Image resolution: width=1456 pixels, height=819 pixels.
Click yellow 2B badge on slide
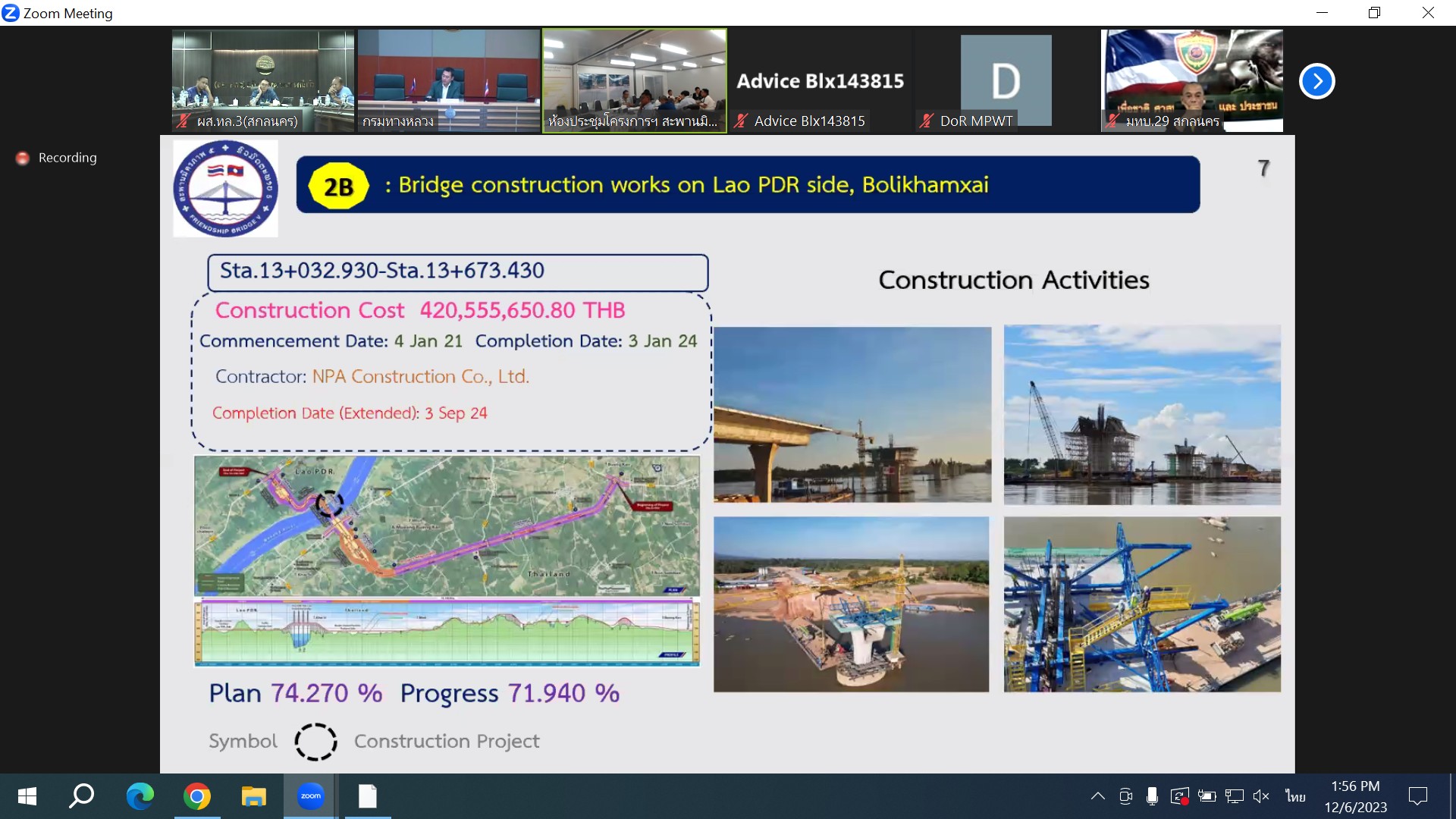pos(338,187)
